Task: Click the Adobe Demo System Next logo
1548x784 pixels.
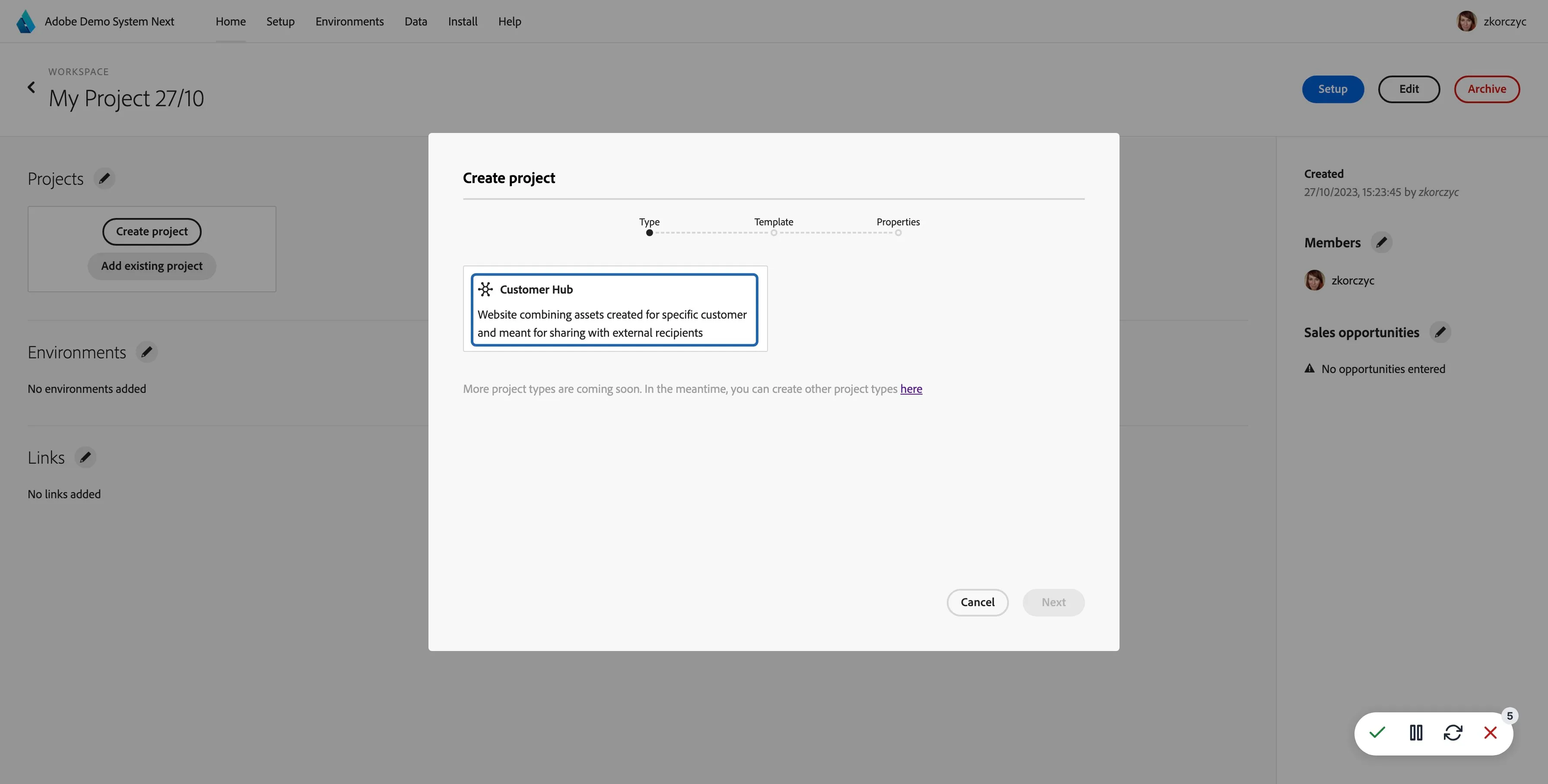Action: pos(25,22)
